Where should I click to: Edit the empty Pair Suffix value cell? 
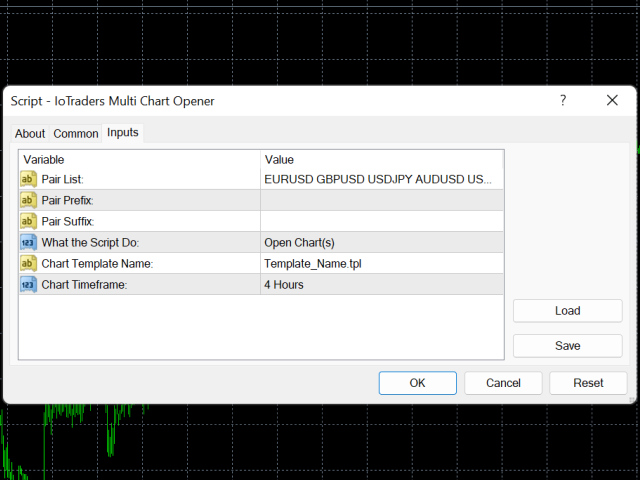382,221
